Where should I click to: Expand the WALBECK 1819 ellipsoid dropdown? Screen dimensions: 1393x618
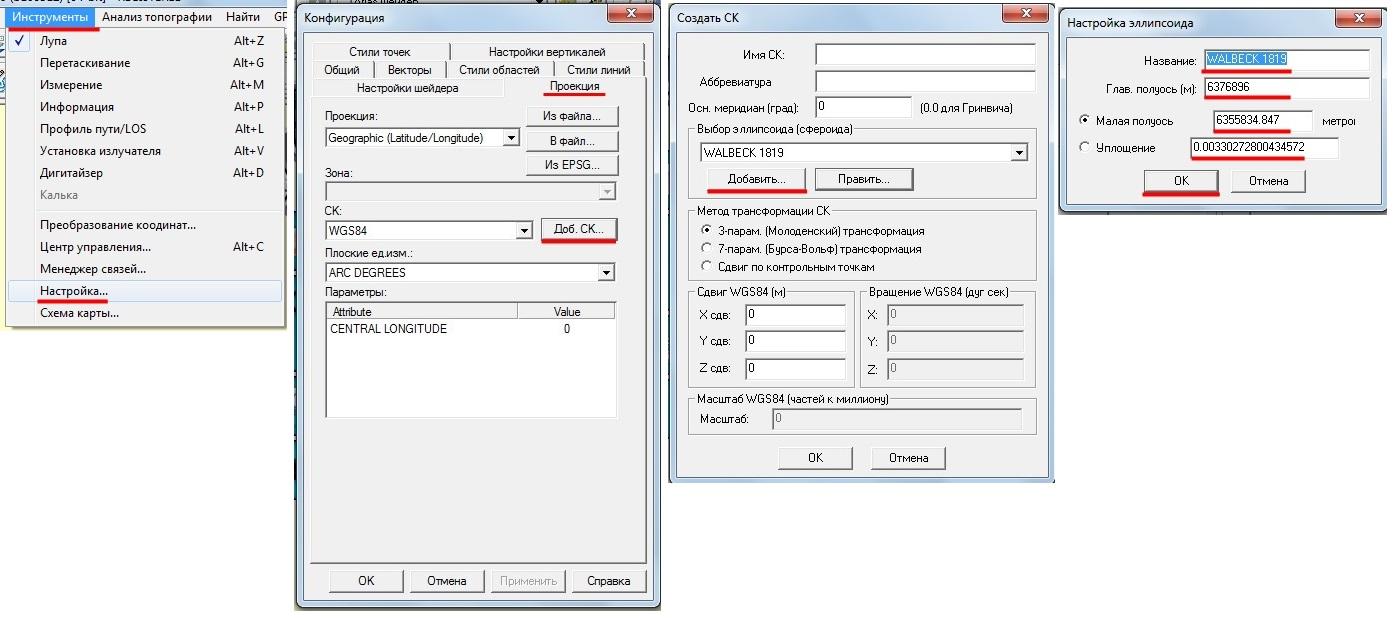coord(1019,153)
